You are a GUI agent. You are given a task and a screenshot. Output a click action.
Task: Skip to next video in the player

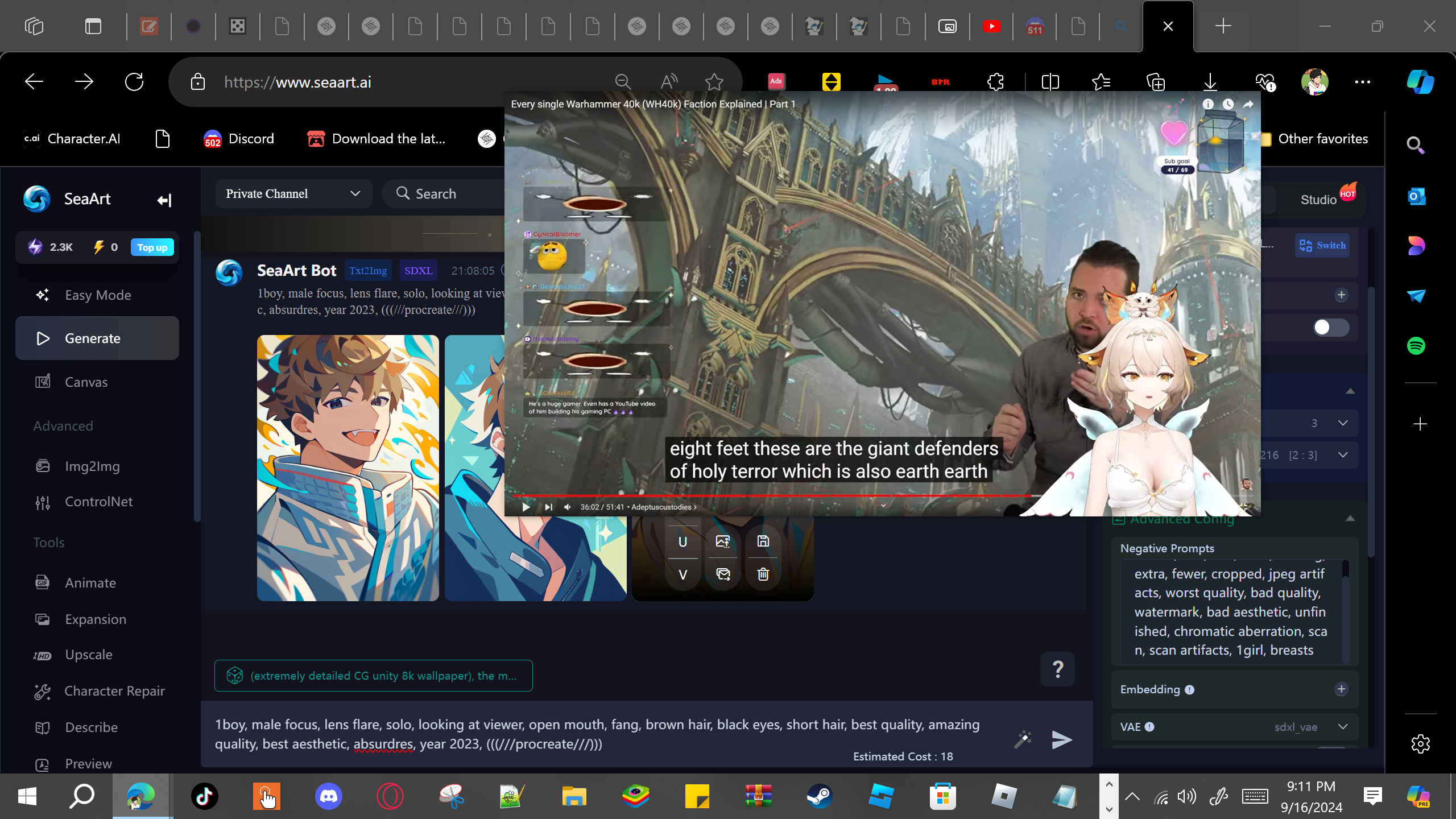pyautogui.click(x=548, y=507)
